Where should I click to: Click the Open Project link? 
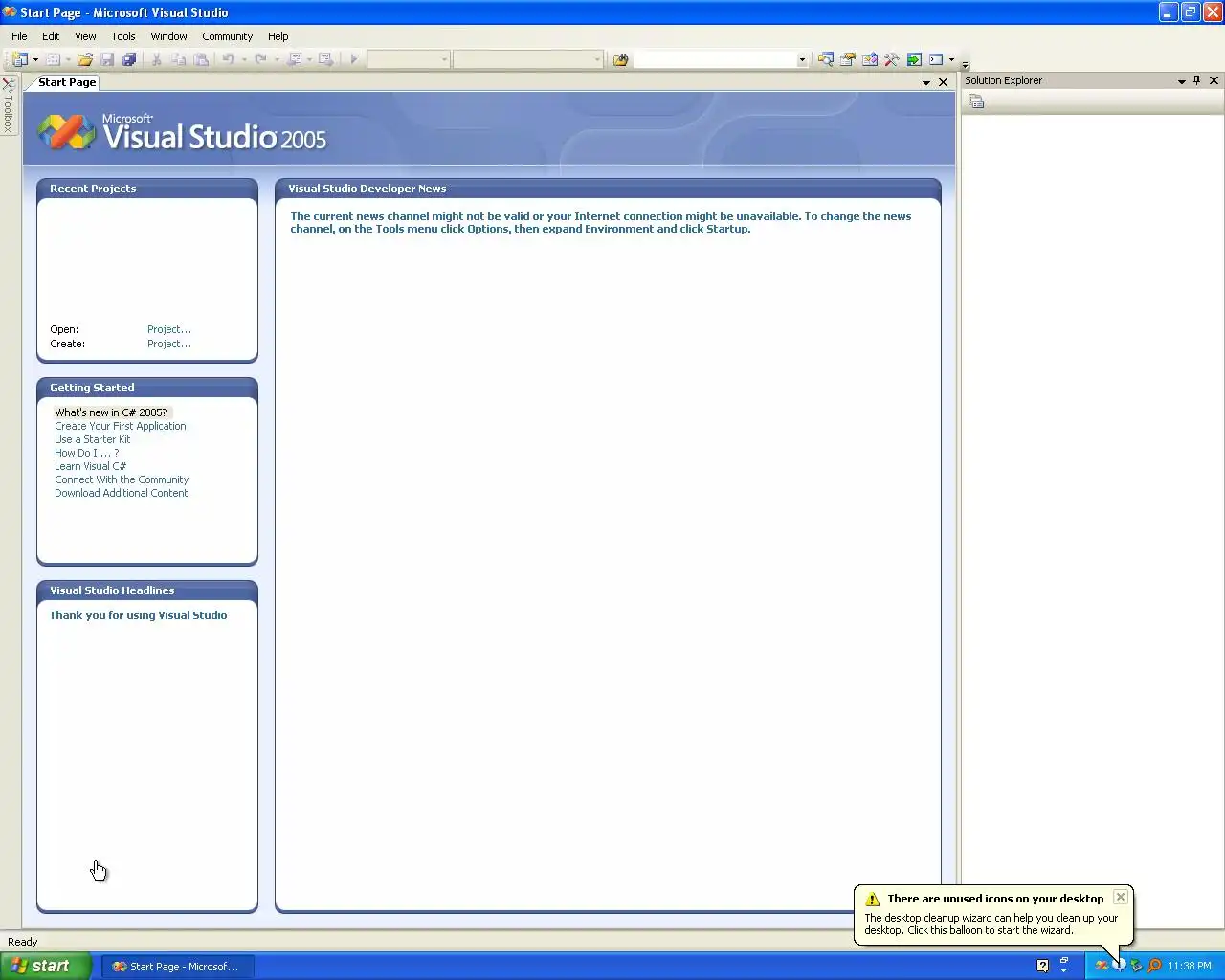(x=169, y=329)
